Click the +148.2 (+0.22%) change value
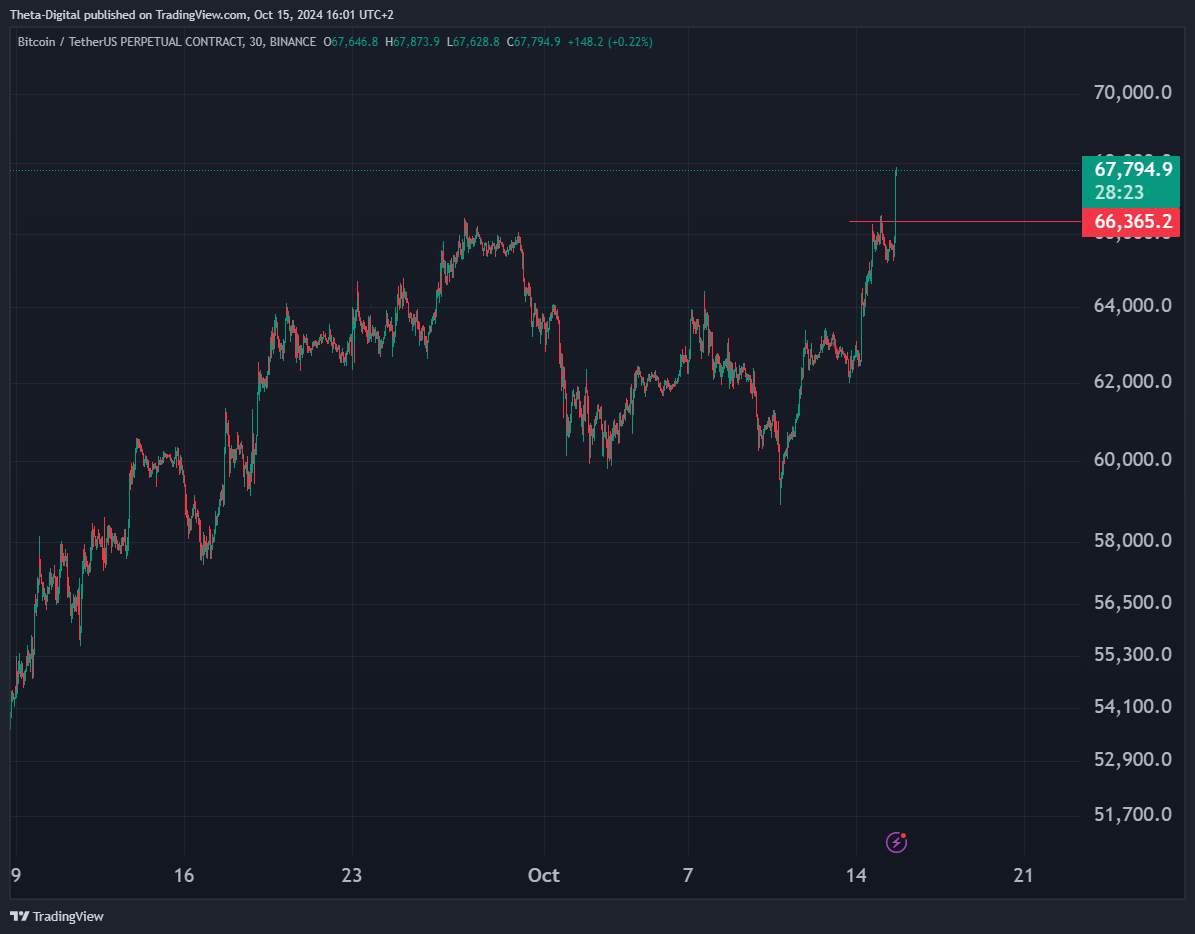Viewport: 1195px width, 934px height. tap(610, 42)
